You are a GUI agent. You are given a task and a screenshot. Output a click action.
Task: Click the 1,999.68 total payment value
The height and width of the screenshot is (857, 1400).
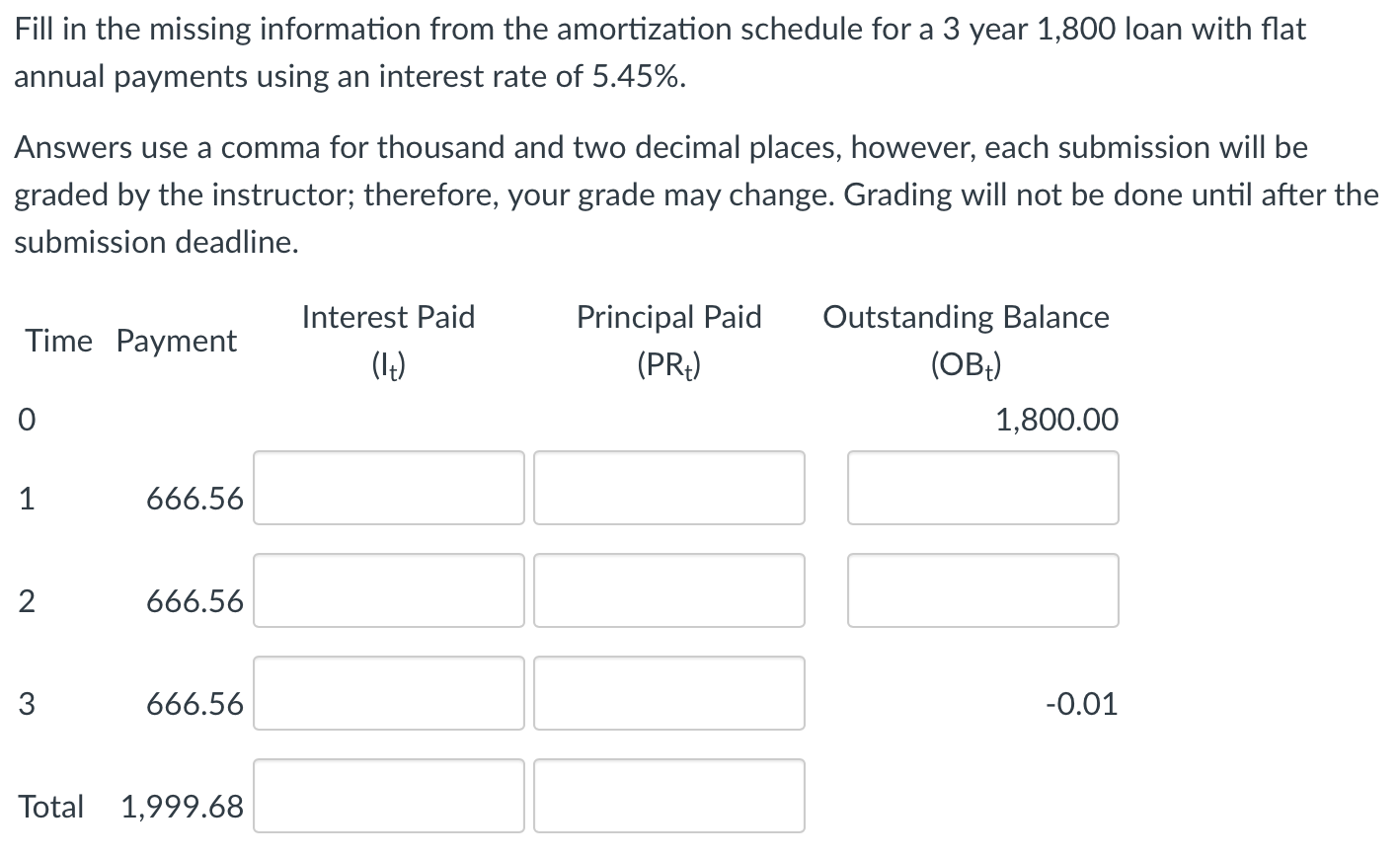(182, 807)
